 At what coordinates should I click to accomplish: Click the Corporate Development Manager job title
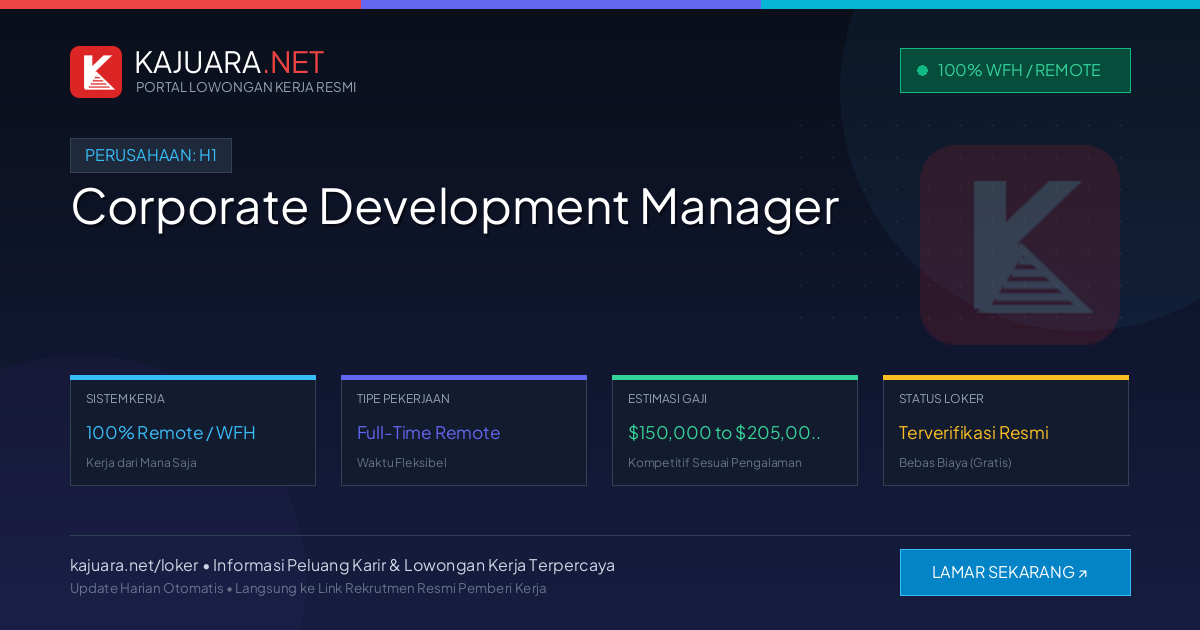(455, 207)
